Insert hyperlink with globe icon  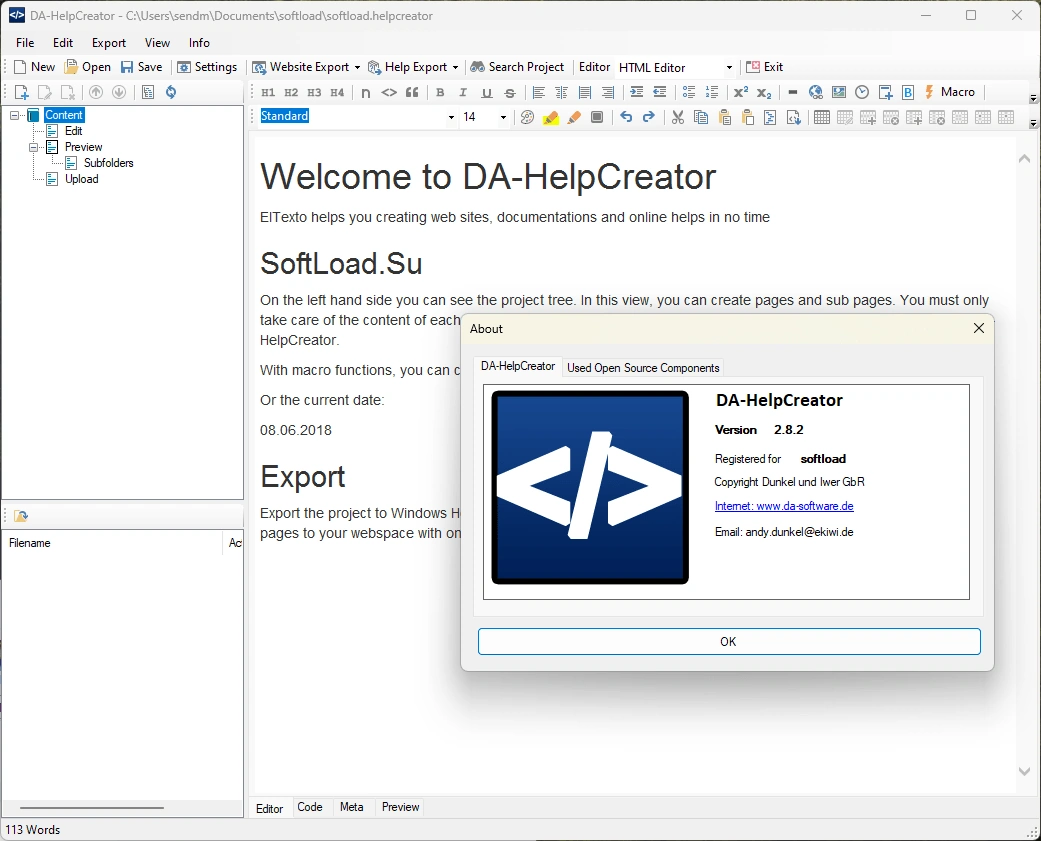[x=816, y=92]
